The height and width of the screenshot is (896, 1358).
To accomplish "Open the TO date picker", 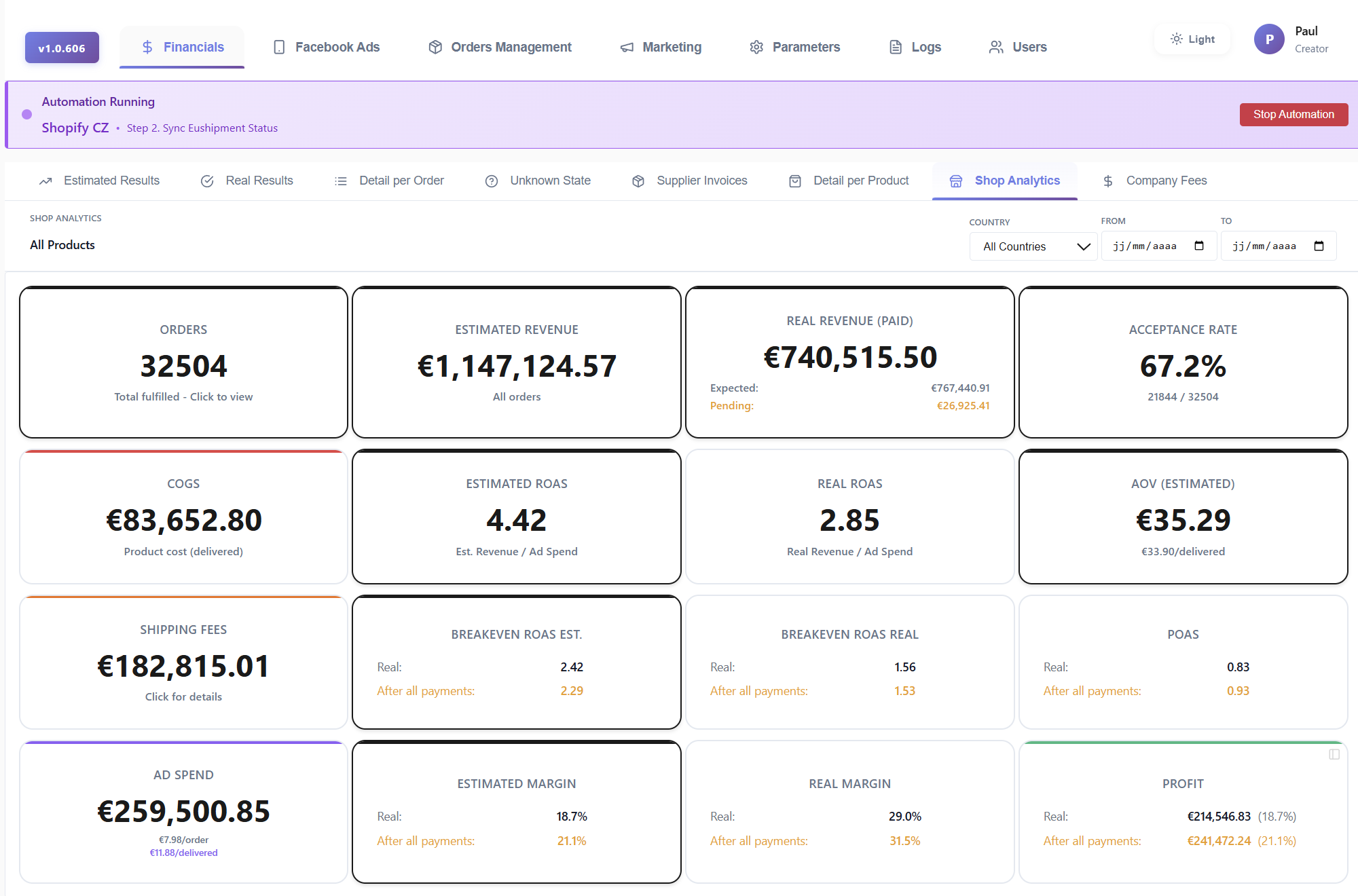I will point(1319,246).
